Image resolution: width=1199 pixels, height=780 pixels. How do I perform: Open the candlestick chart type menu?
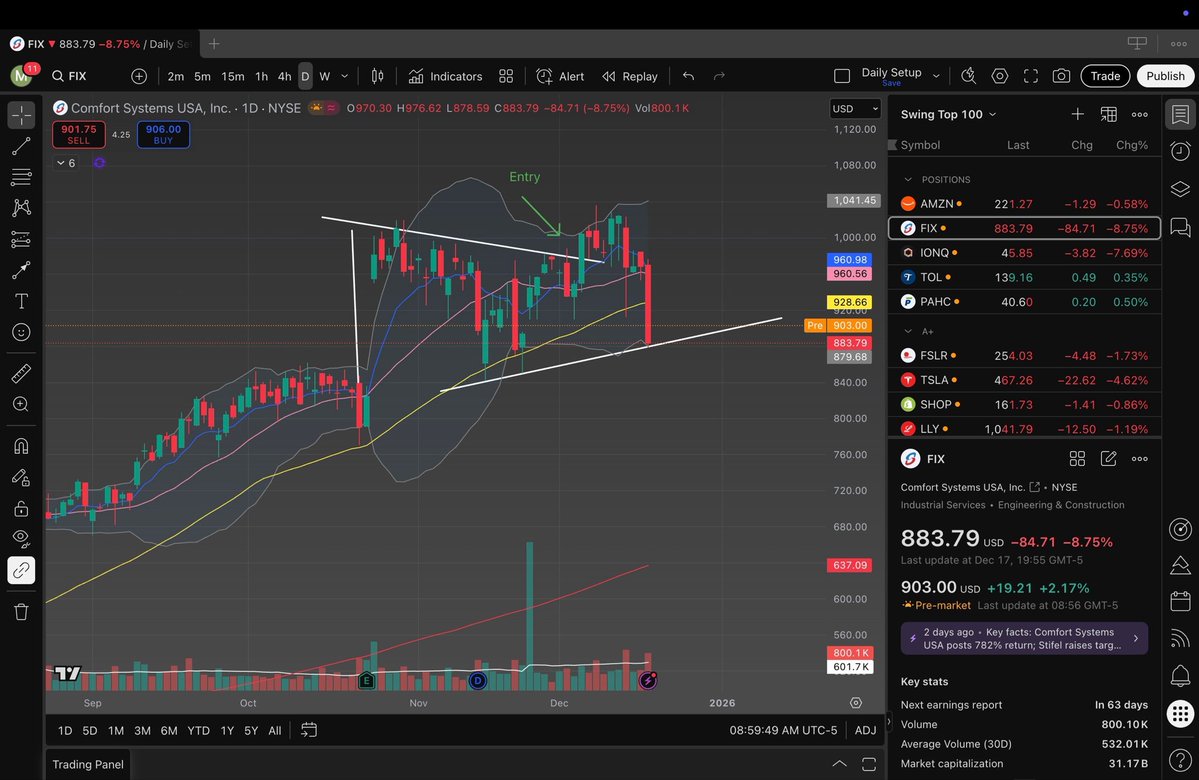(x=377, y=76)
